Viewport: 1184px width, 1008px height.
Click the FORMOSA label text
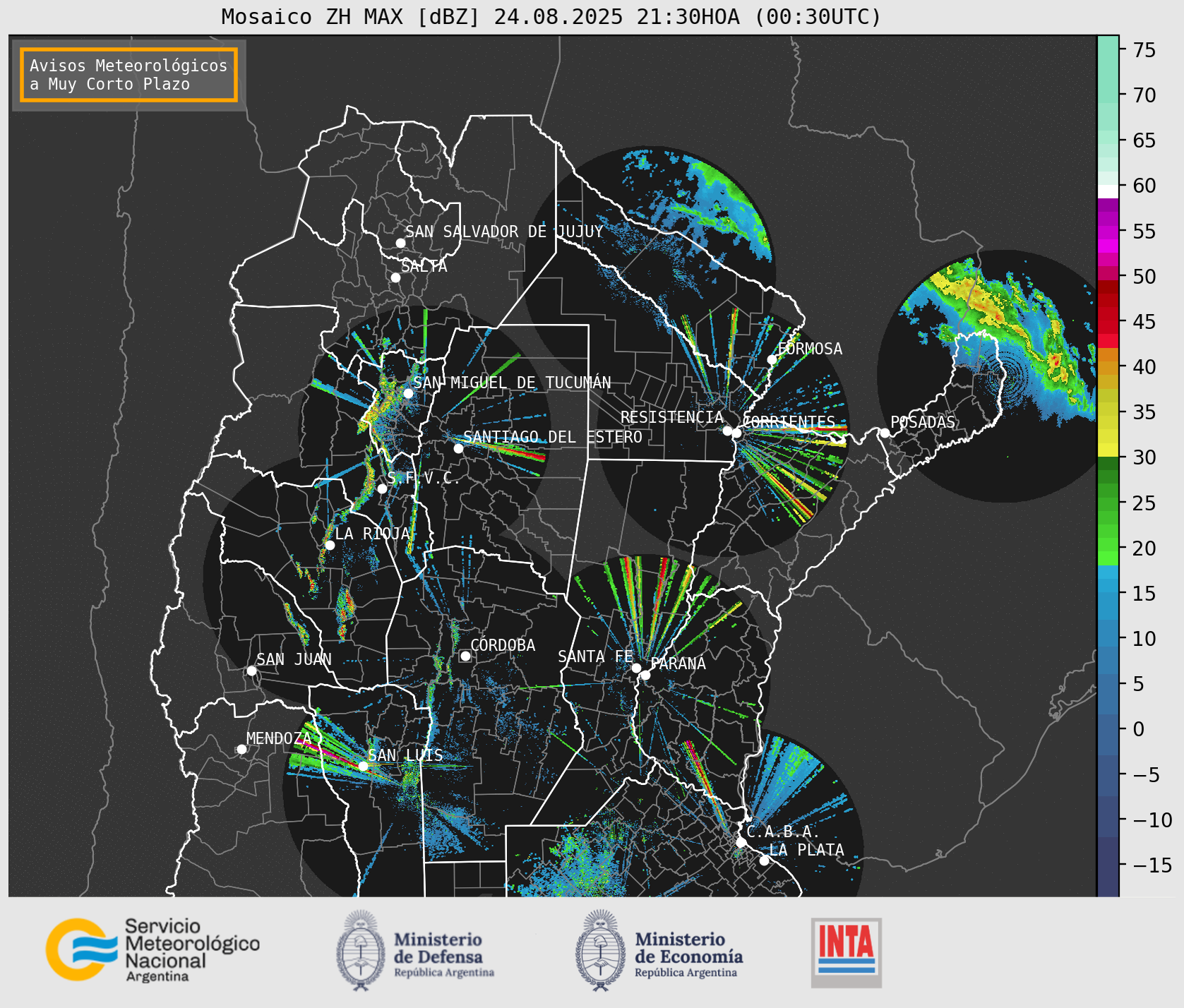pyautogui.click(x=810, y=349)
